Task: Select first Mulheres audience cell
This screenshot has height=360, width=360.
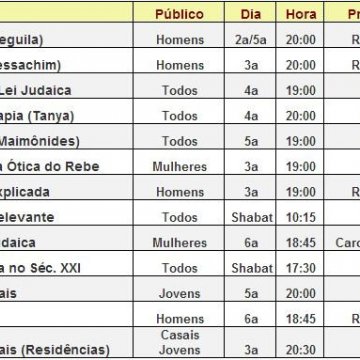Action: click(179, 166)
